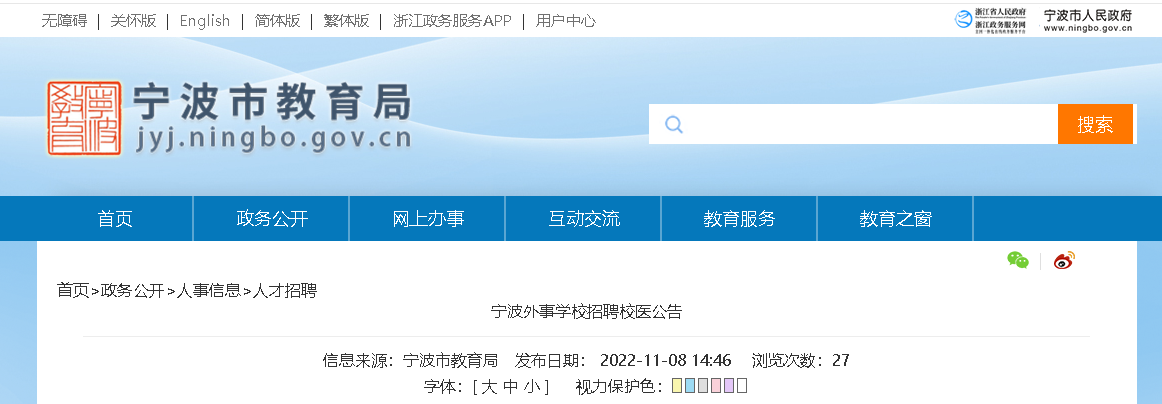Viewport: 1162px width, 404px height.
Task: Click the 宁波市教育局 site title text
Action: [x=272, y=101]
